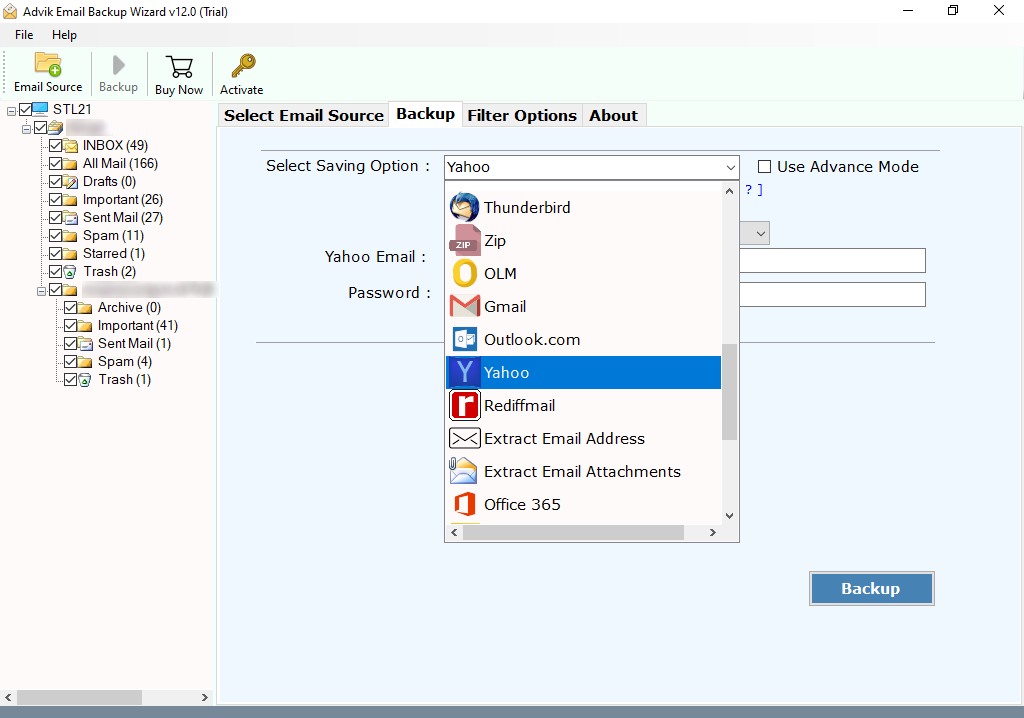Choose Office 365 from the list
The image size is (1024, 718).
[522, 505]
